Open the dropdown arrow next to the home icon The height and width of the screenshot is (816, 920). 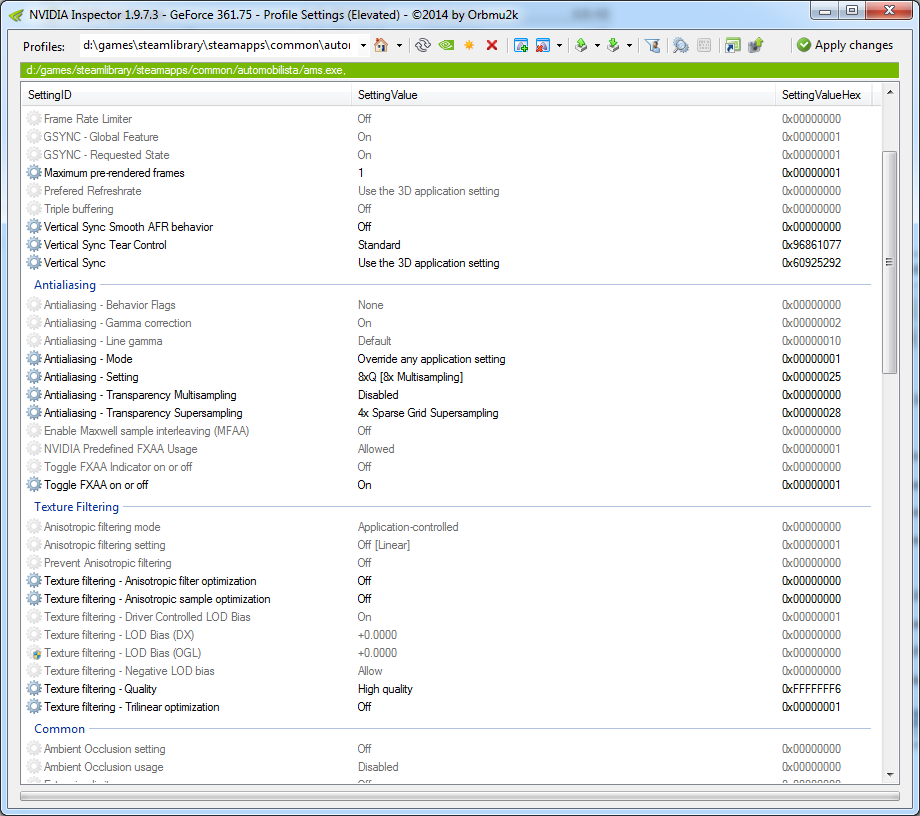399,45
